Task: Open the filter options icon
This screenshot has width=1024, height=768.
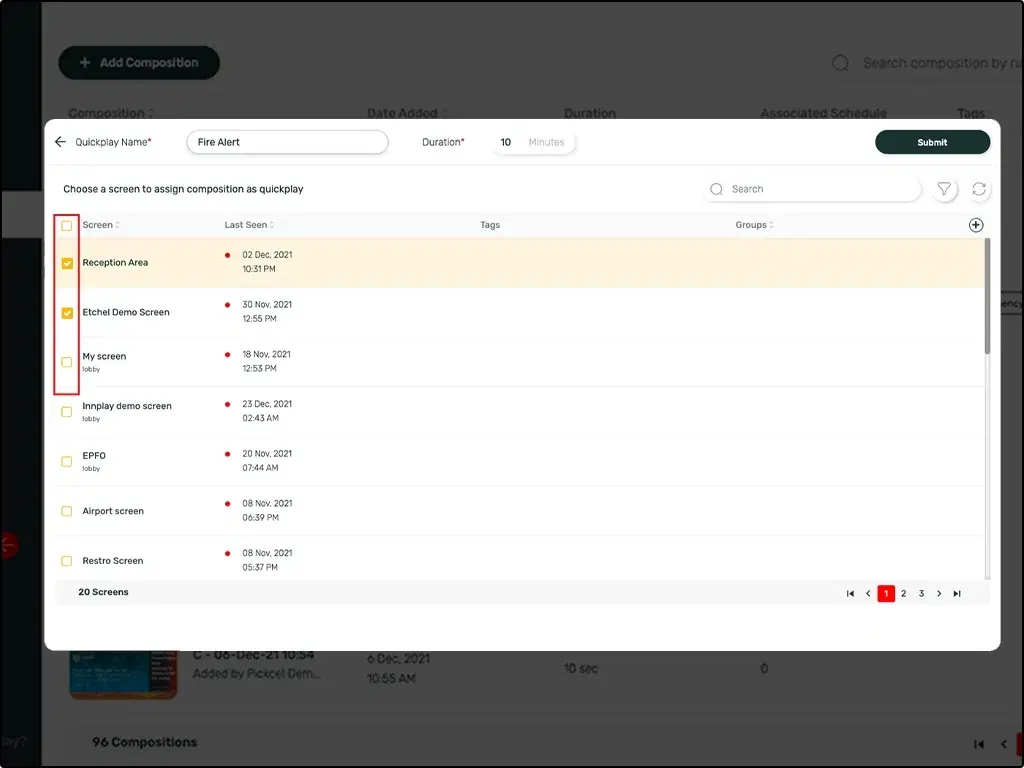Action: click(944, 189)
